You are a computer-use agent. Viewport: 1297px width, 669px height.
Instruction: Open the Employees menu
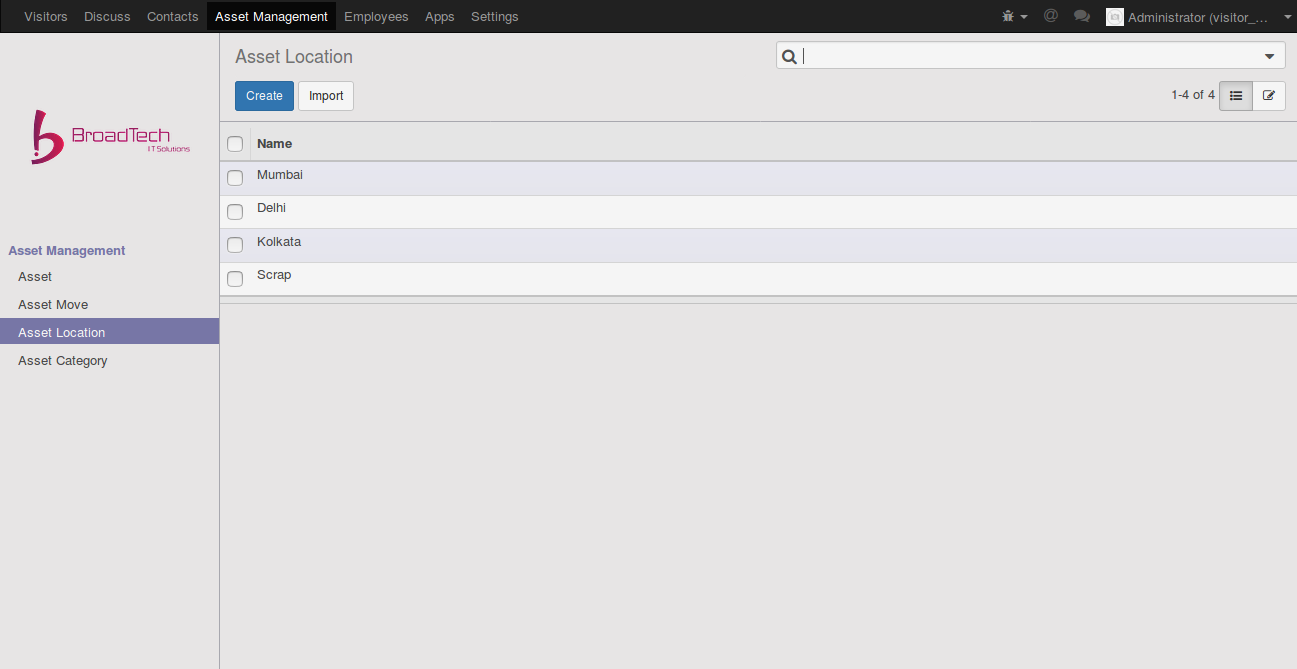point(376,17)
